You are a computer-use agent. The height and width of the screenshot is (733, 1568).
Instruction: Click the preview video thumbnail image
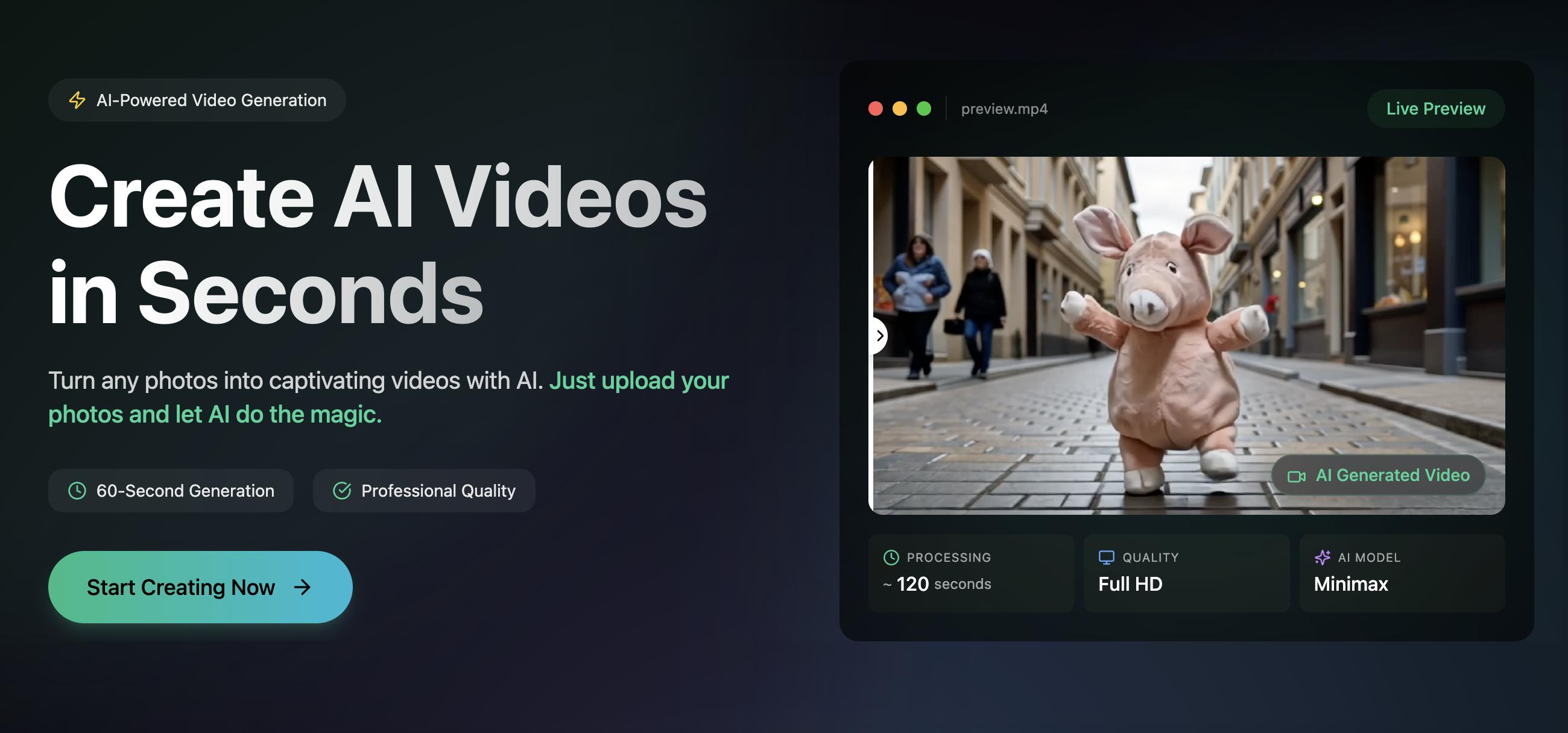point(1187,335)
